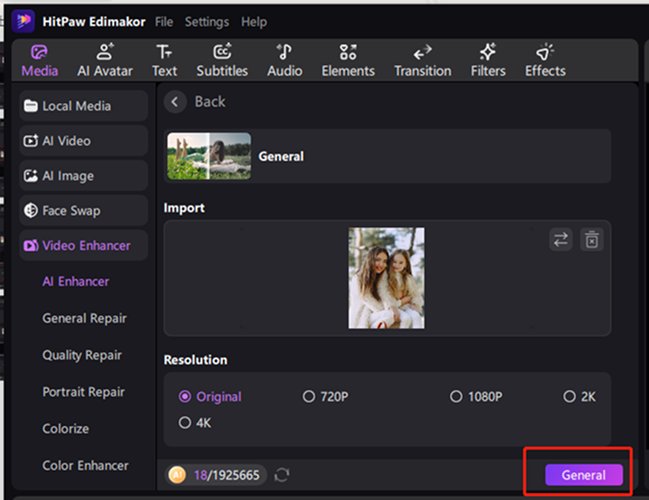649x500 pixels.
Task: Open the Filters tab
Action: (x=488, y=61)
